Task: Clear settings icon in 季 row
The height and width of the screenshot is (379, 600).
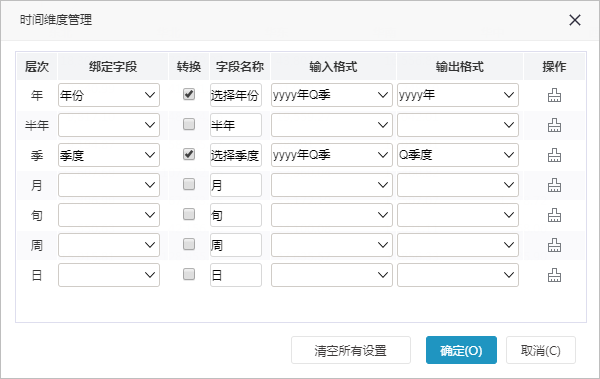Action: 554,155
